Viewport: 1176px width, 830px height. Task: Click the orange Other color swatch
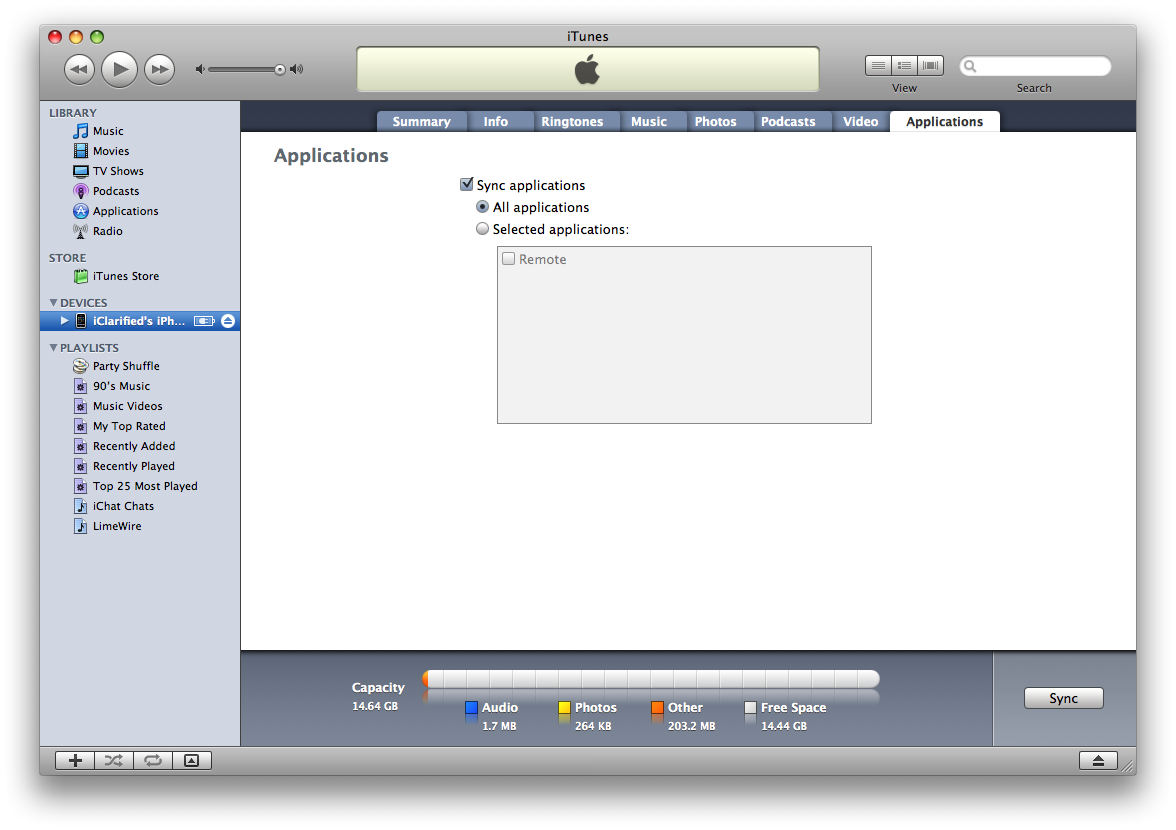point(657,708)
